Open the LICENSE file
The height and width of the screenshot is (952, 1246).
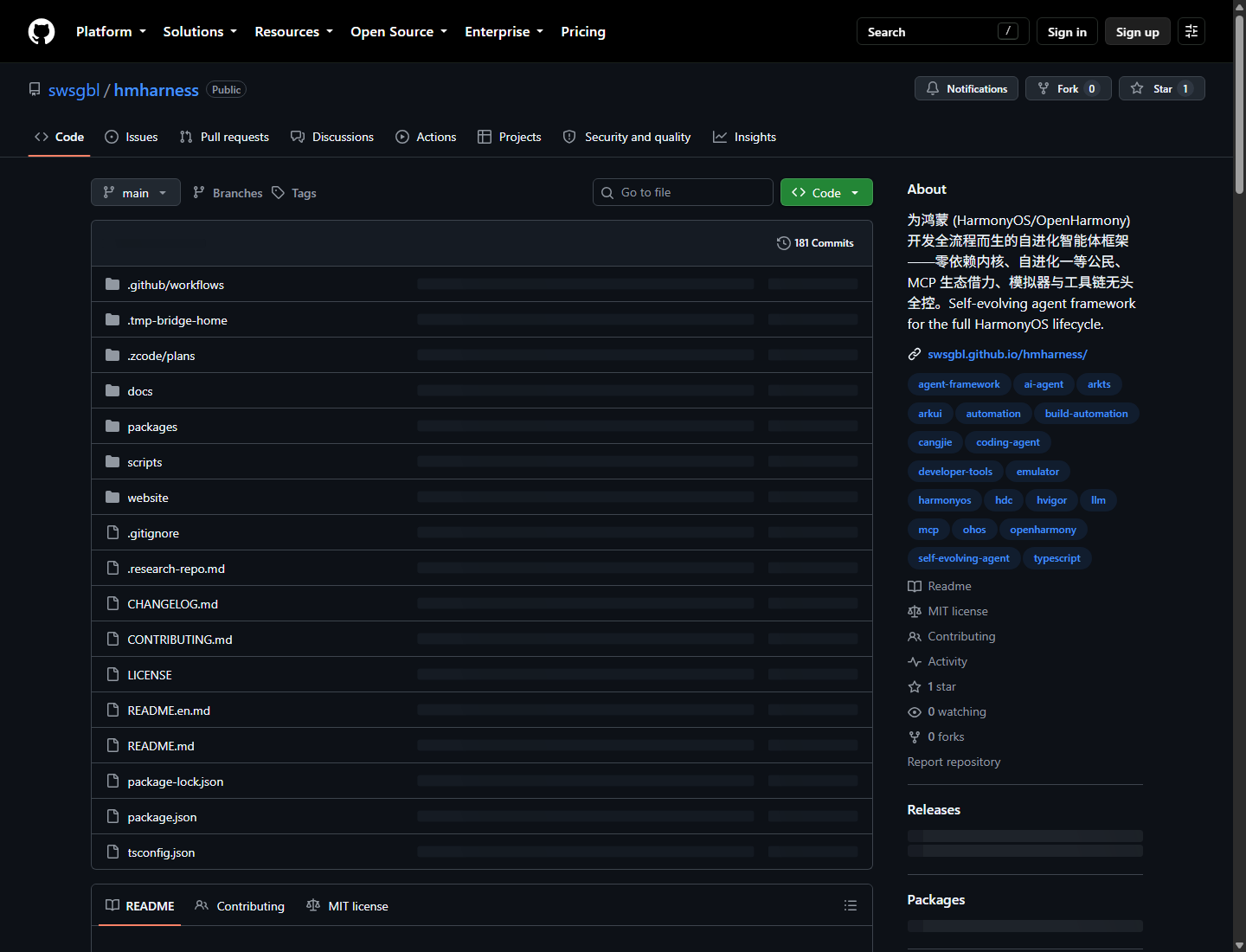150,675
